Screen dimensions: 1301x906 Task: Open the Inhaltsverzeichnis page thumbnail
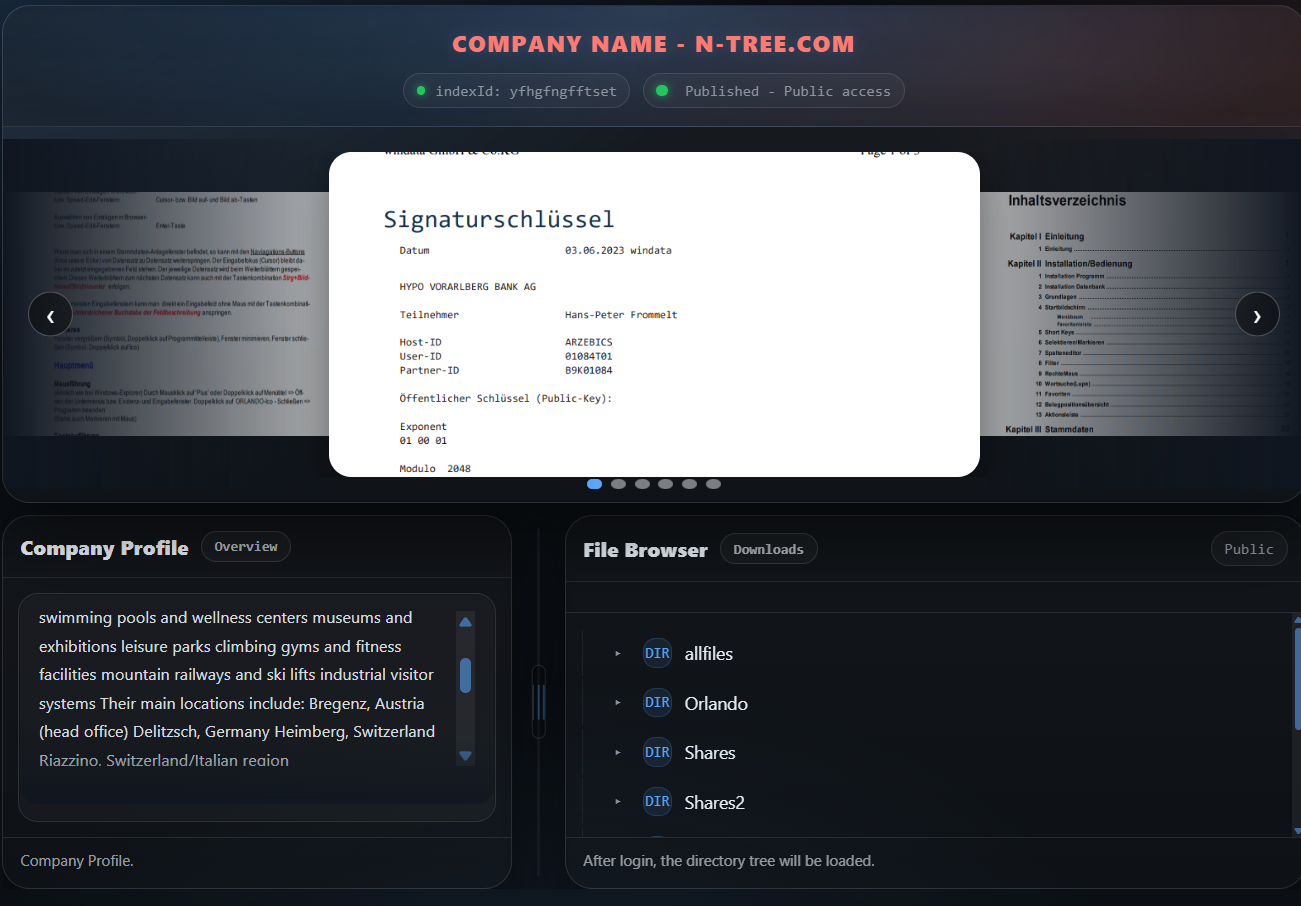(x=1138, y=314)
